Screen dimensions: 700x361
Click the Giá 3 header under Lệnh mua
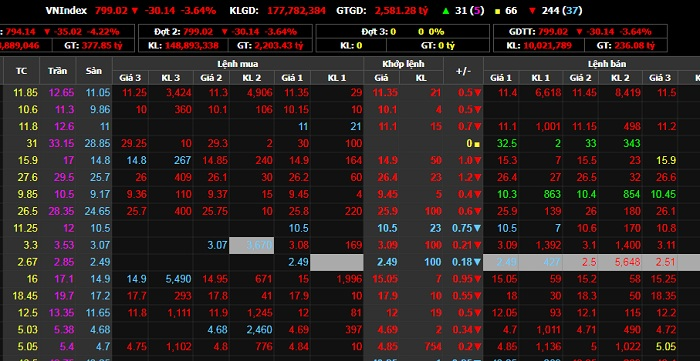(x=130, y=78)
